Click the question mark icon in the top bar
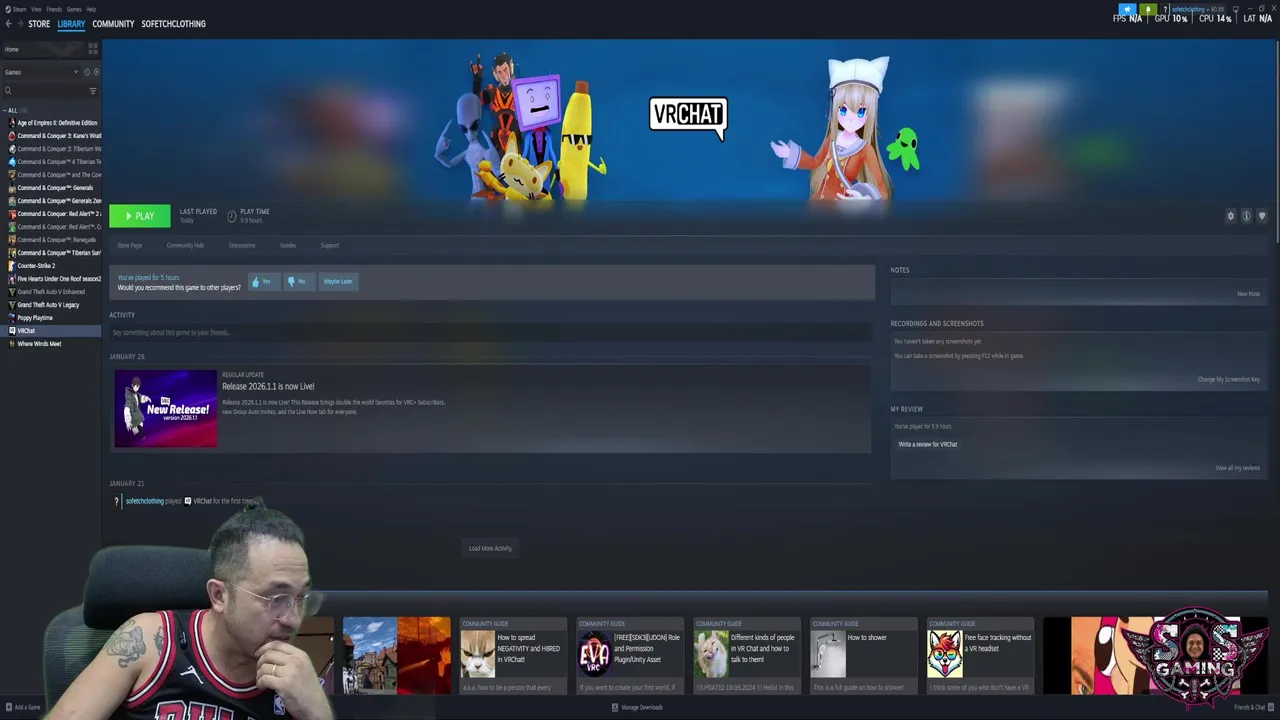Image resolution: width=1280 pixels, height=720 pixels. pos(1166,9)
